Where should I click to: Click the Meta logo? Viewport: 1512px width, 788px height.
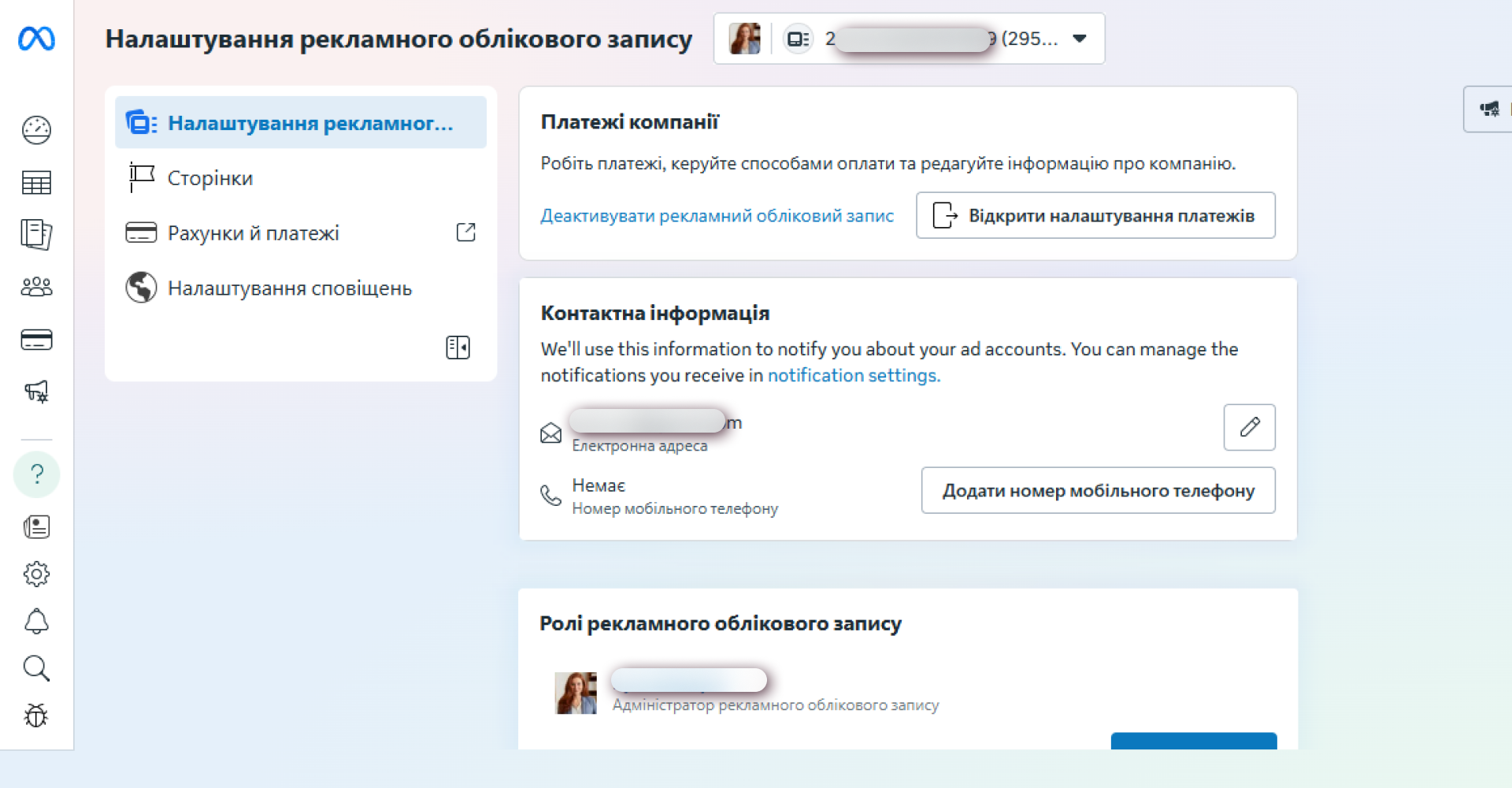coord(37,39)
